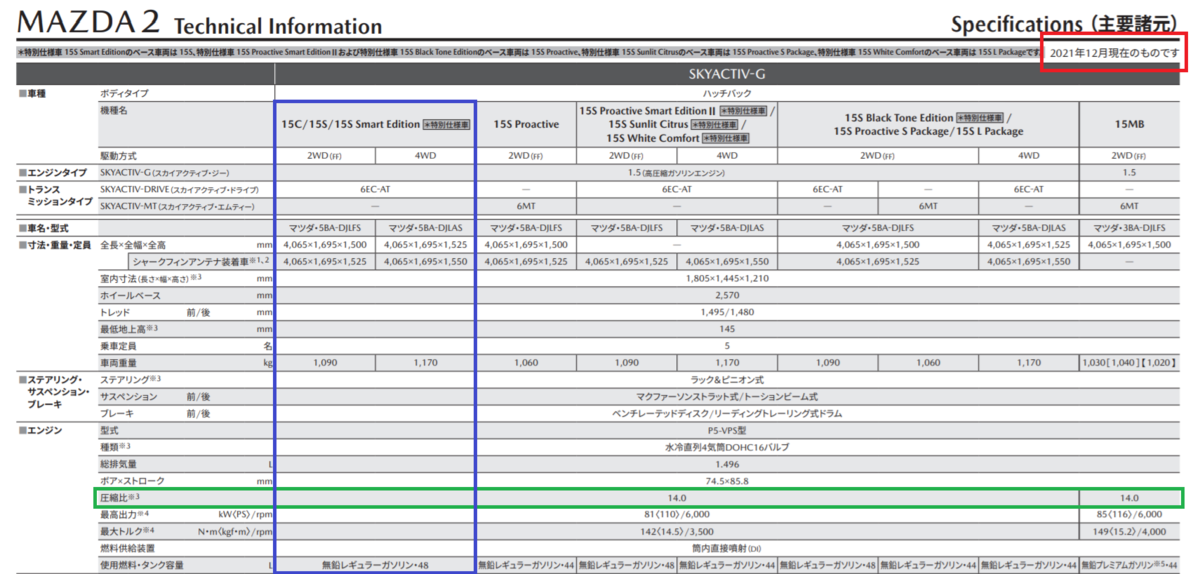Click the '車両重量' row label
Image resolution: width=1200 pixels, height=574 pixels.
coord(118,362)
